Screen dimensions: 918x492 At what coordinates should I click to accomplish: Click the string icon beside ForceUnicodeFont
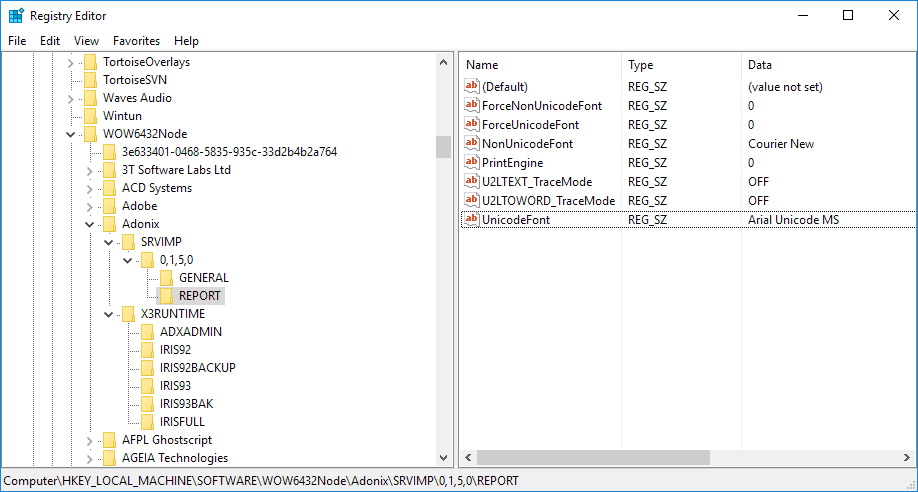[471, 124]
